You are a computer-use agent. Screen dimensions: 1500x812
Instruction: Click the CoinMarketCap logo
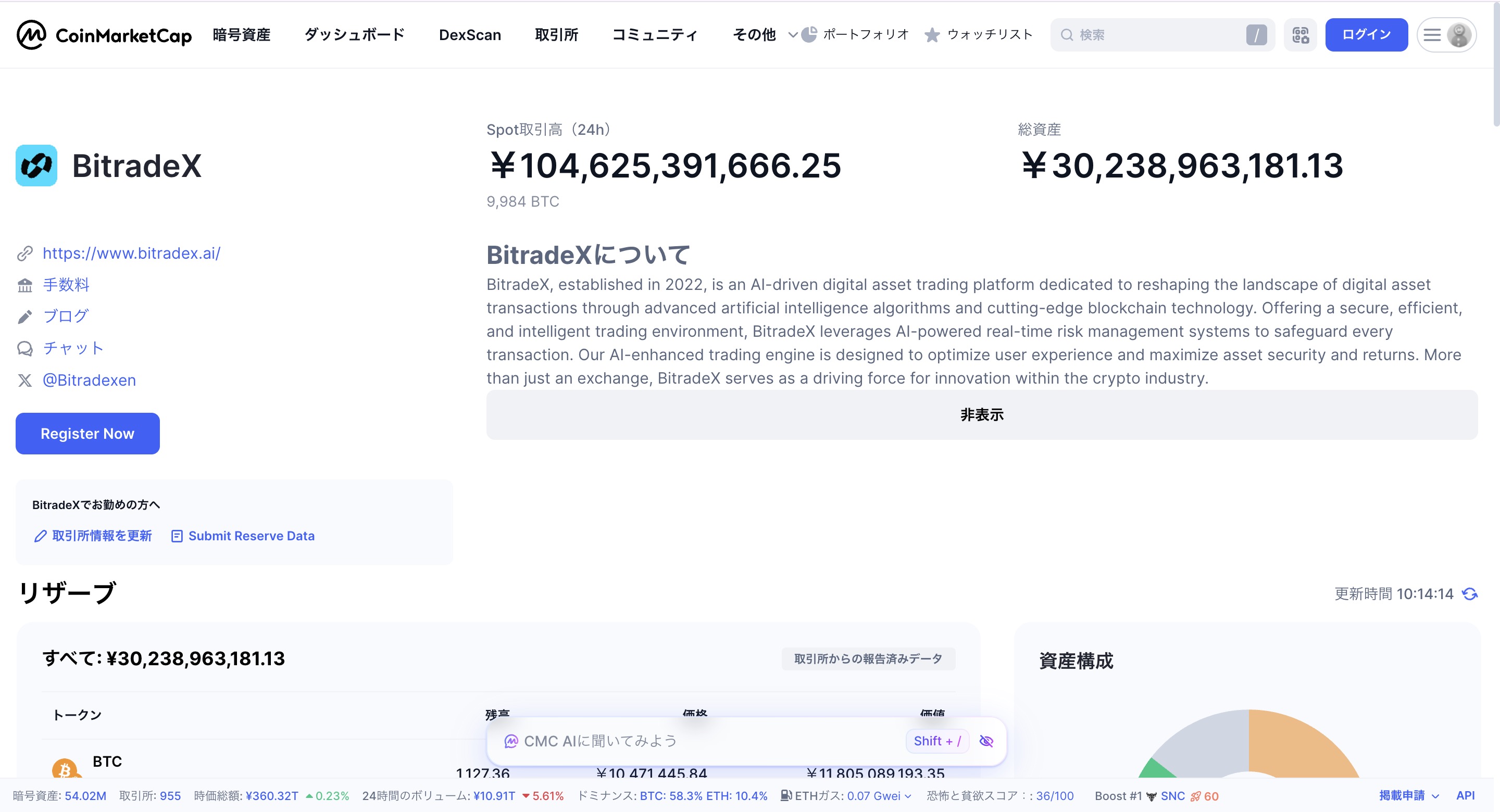pyautogui.click(x=104, y=35)
